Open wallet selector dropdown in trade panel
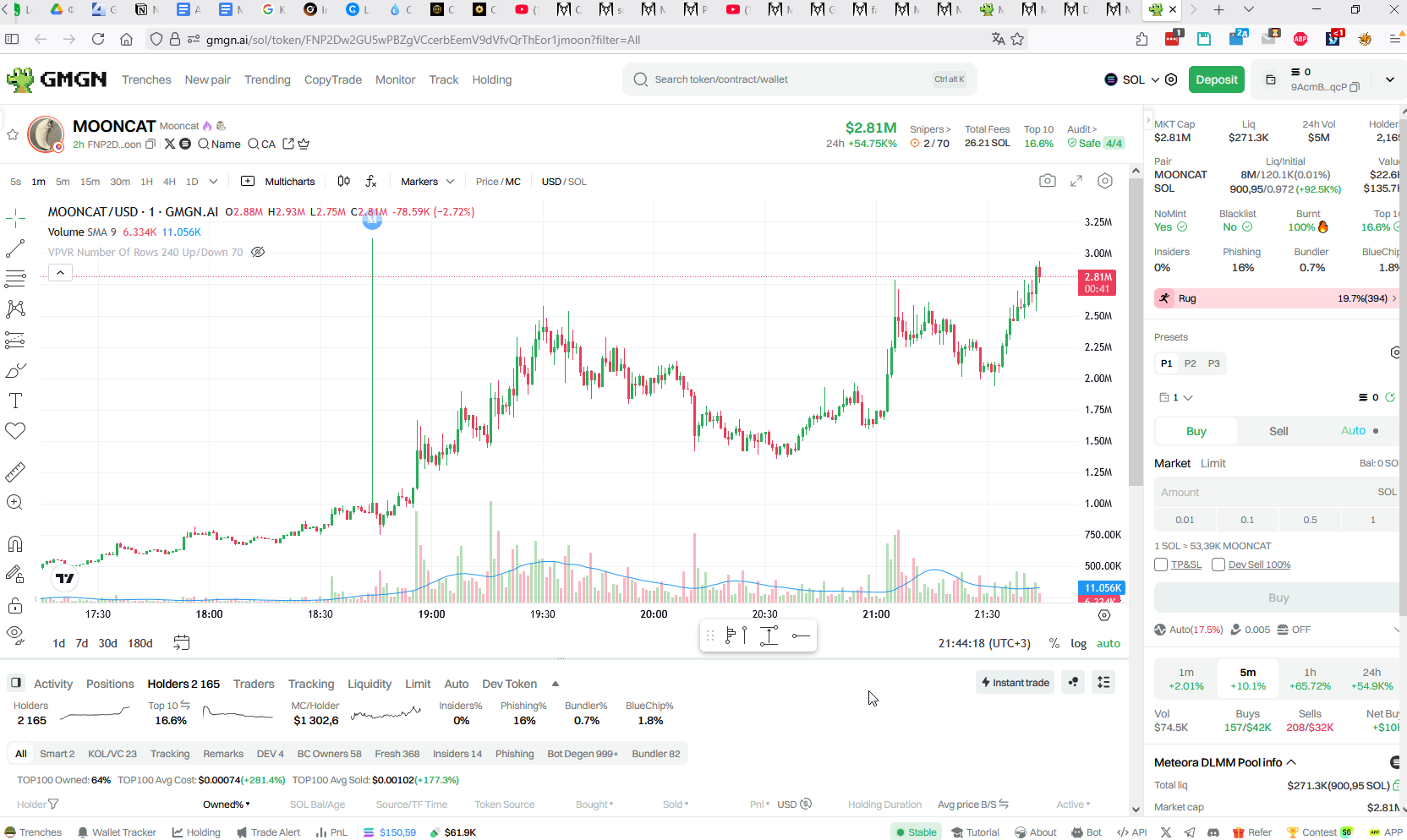The height and width of the screenshot is (840, 1407). click(1176, 397)
